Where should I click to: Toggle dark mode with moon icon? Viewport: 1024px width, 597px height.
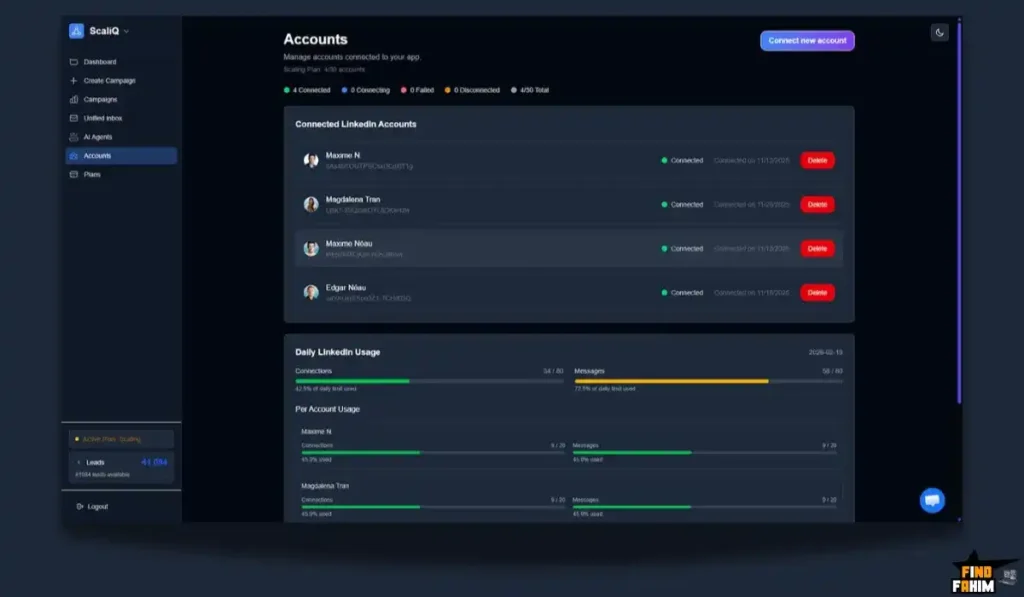point(939,33)
